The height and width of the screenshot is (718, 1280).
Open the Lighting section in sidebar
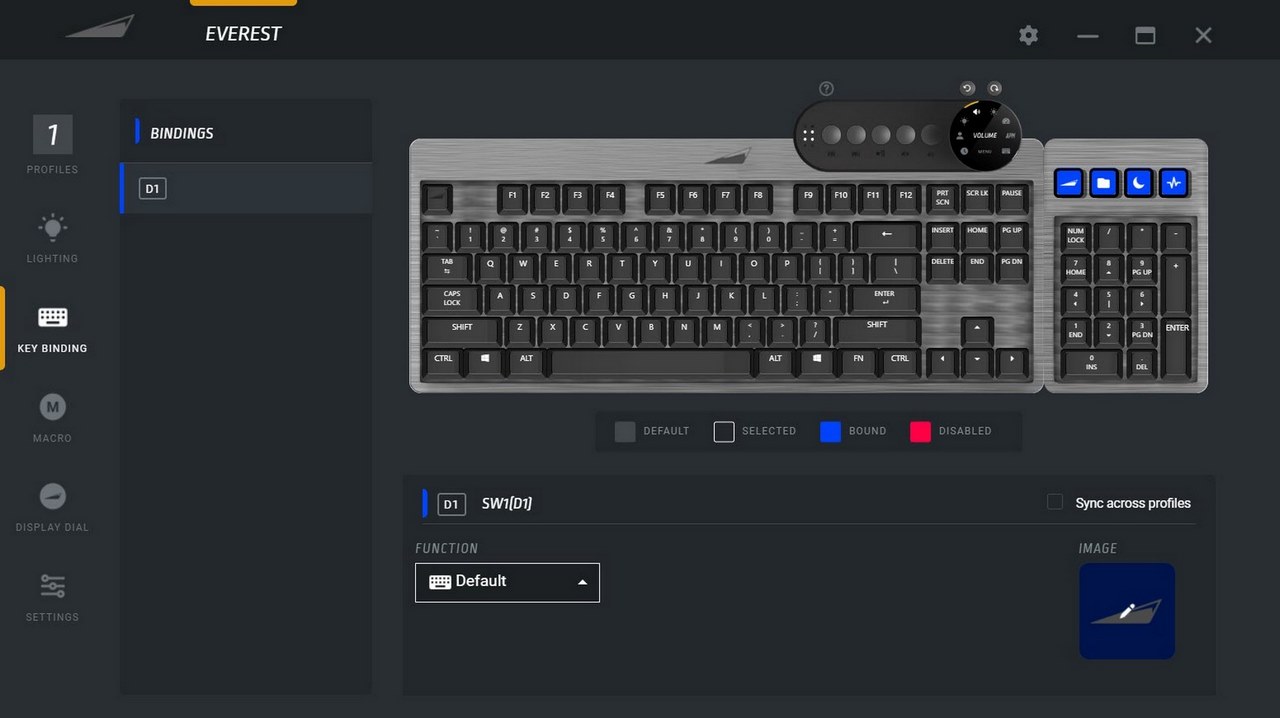[x=52, y=238]
